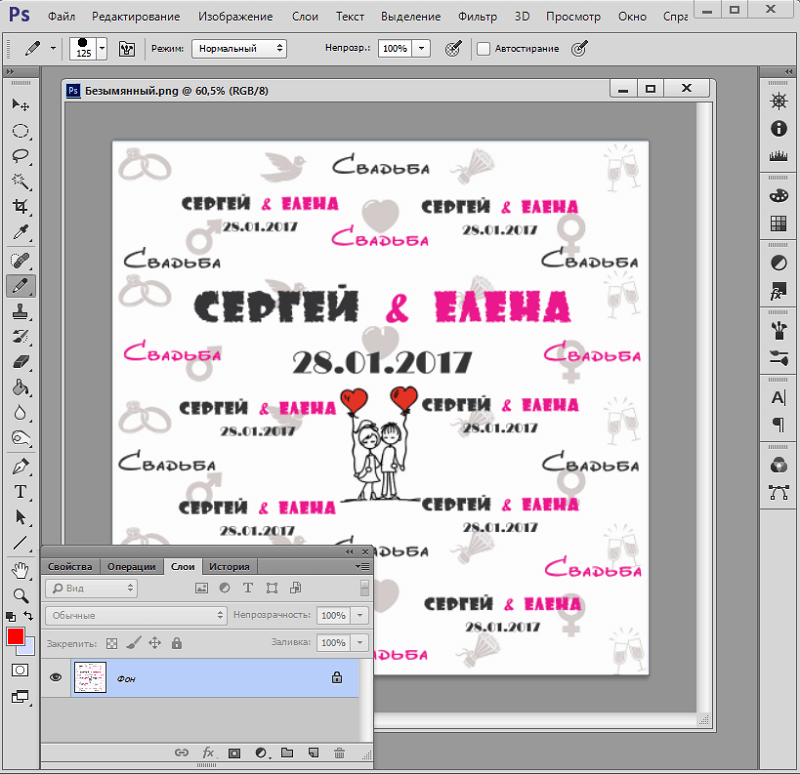Click the red foreground color swatch

[x=16, y=637]
